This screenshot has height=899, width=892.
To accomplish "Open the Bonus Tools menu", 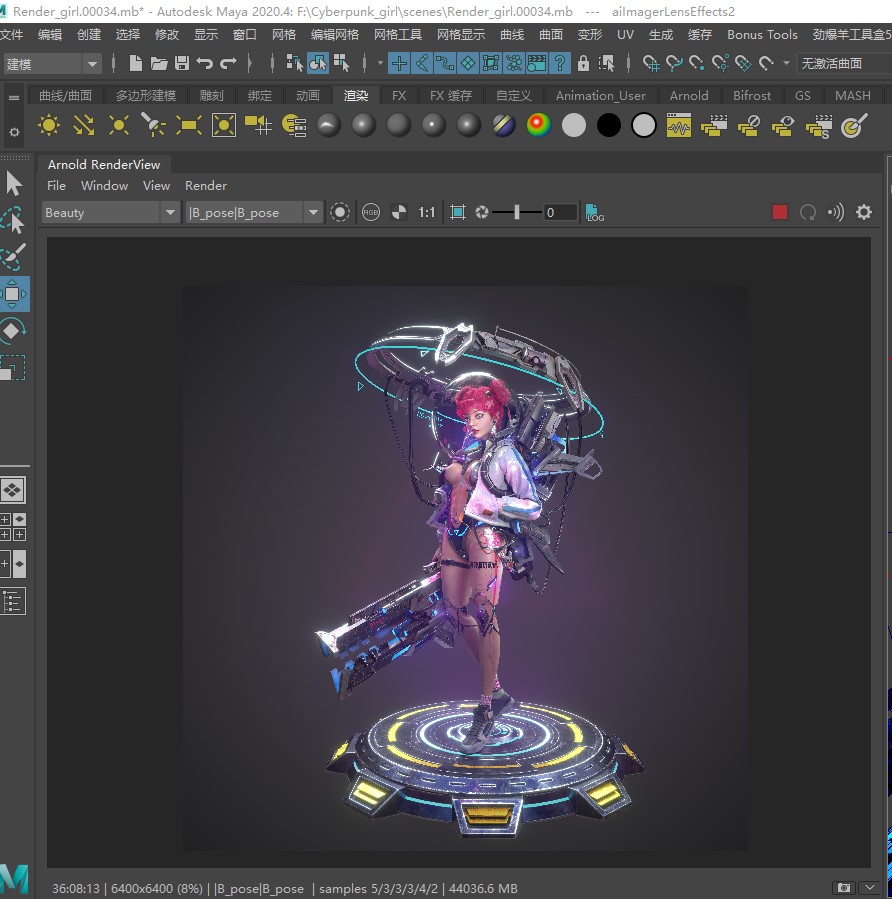I will click(x=762, y=35).
